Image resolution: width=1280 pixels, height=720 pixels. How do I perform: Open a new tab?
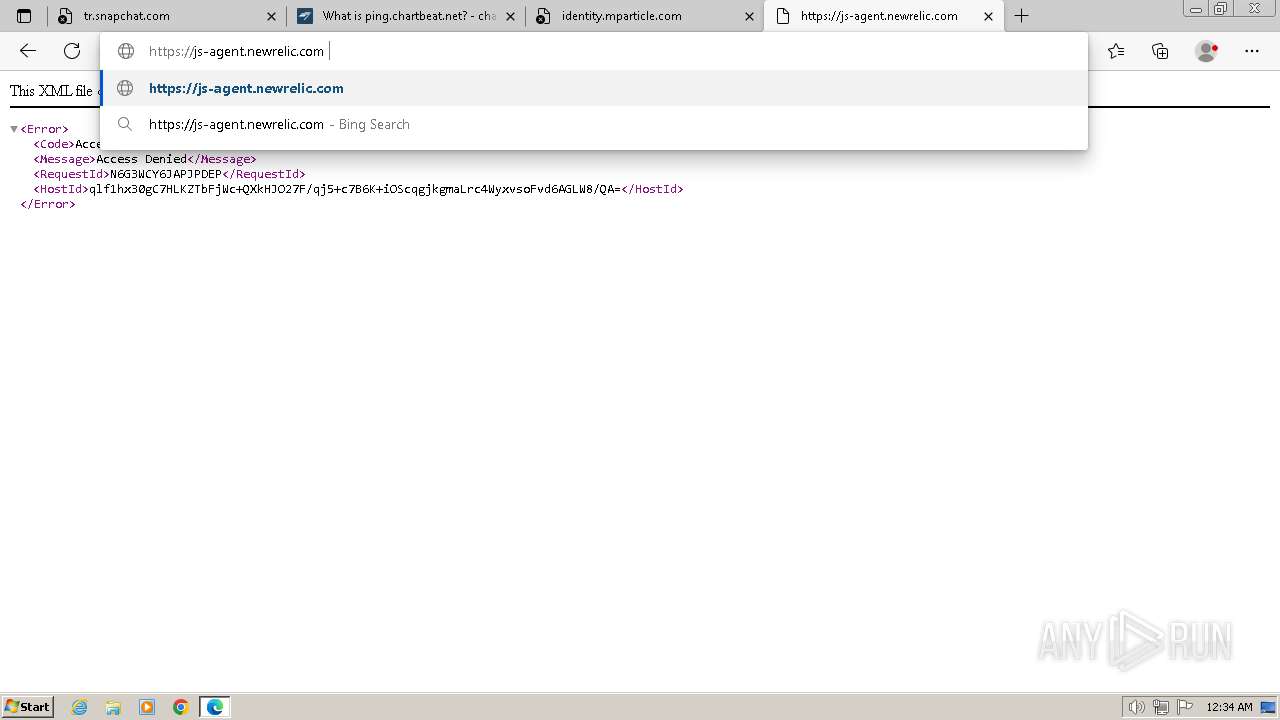(x=1021, y=16)
